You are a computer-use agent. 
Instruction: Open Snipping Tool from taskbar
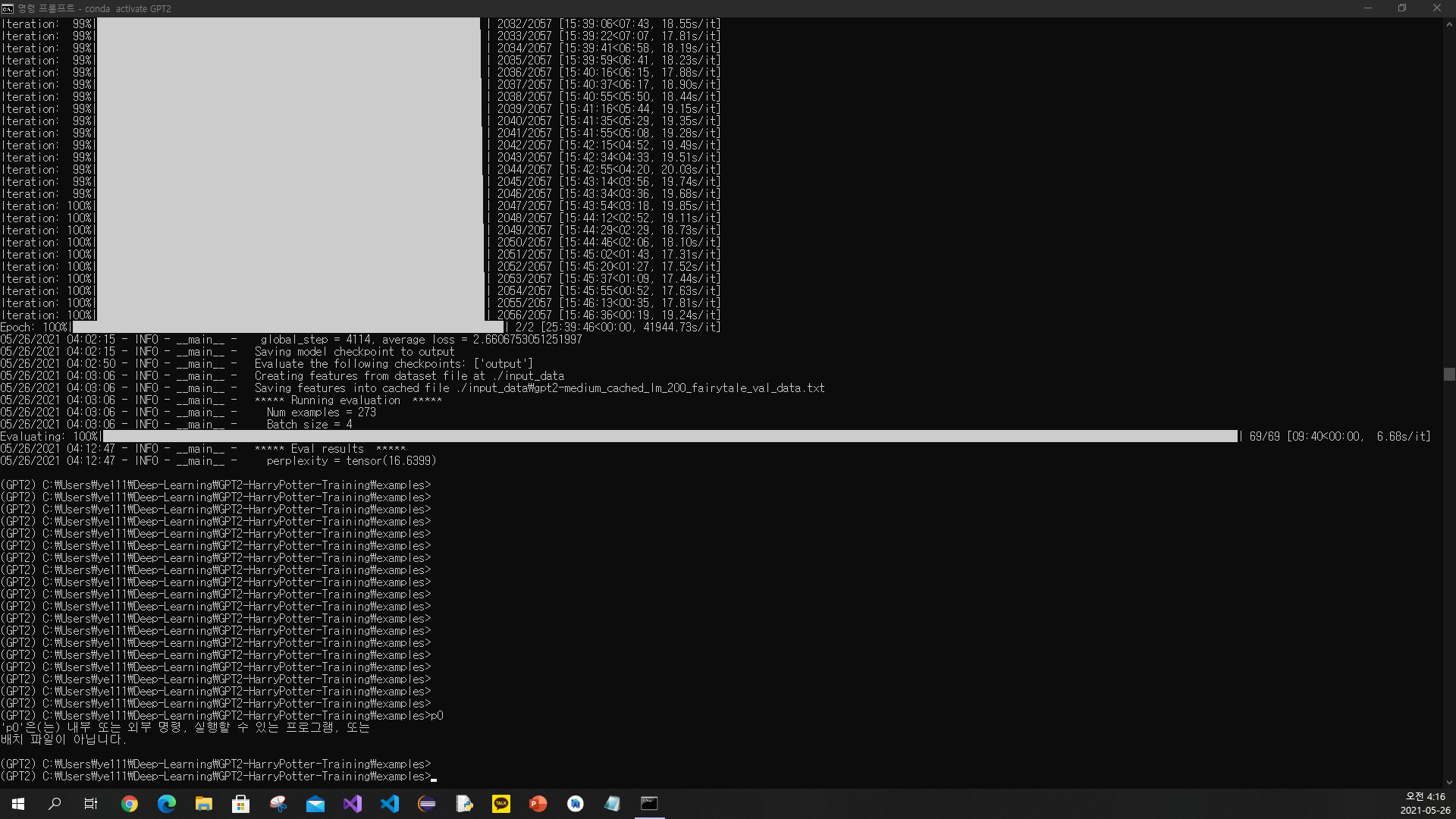(278, 804)
